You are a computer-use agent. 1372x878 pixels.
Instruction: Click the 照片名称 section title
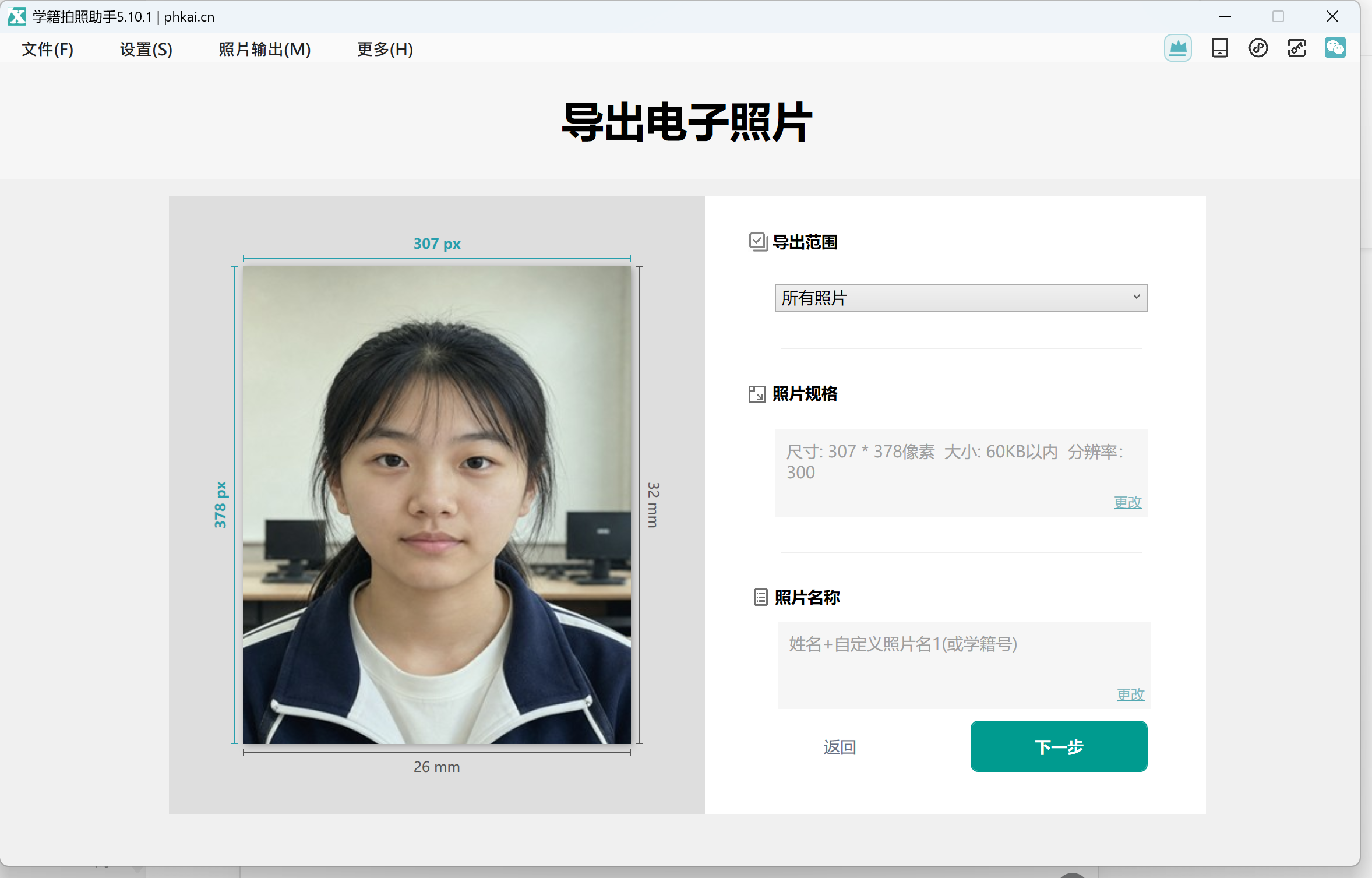coord(807,597)
